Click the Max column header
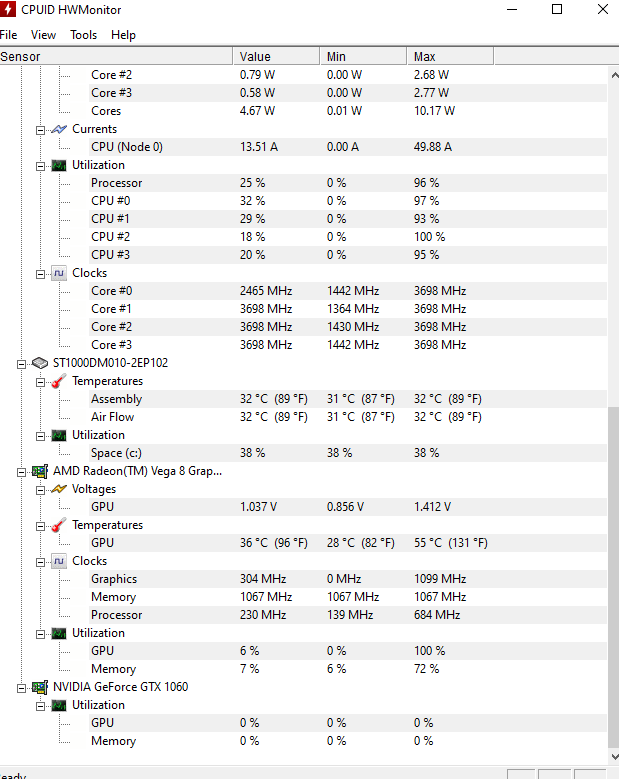The height and width of the screenshot is (779, 619). tap(450, 57)
